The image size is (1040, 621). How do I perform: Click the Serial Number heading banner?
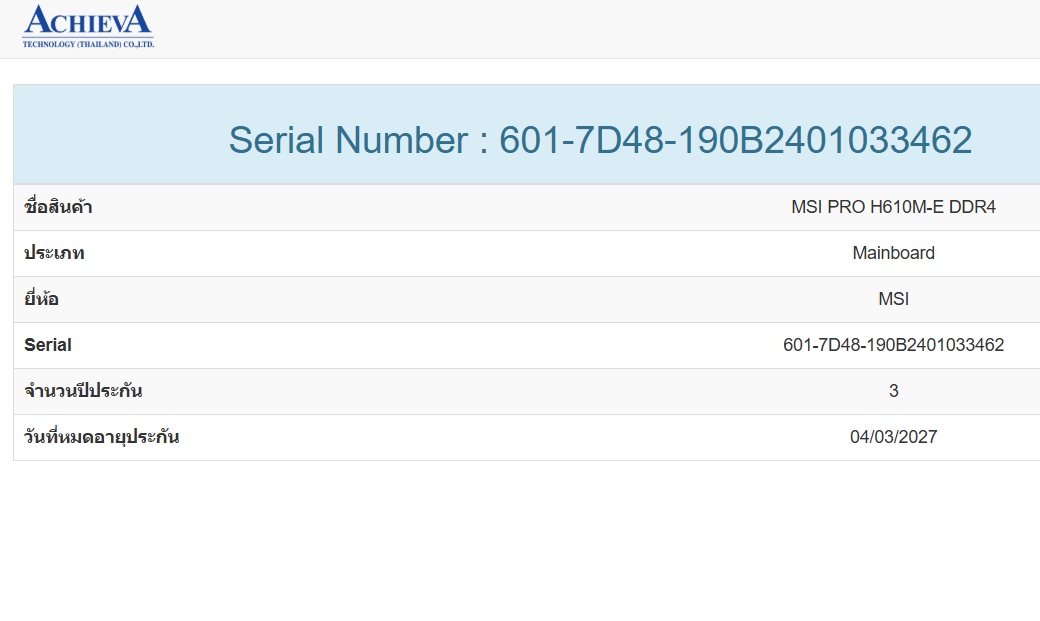point(527,134)
